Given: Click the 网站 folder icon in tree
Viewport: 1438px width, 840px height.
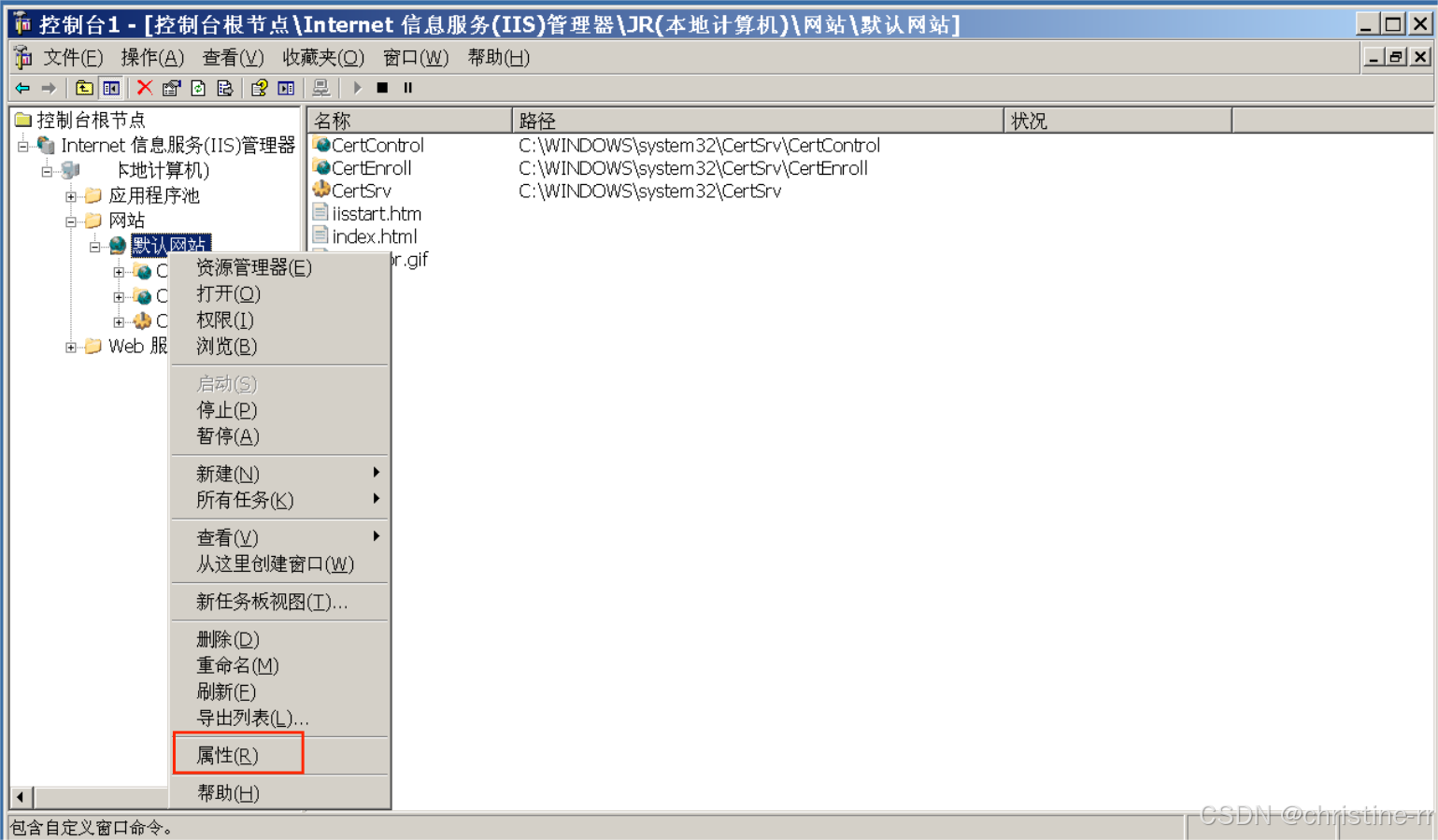Looking at the screenshot, I should [93, 221].
